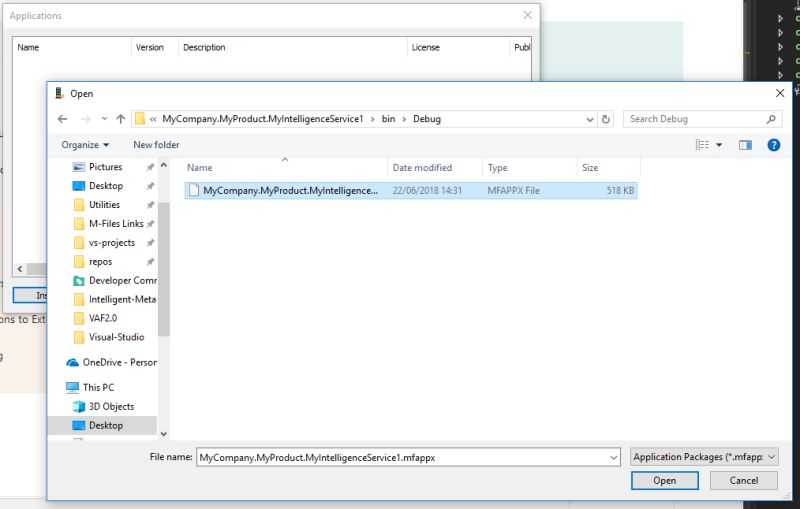Click MyCompany.MyProduct.MyIntelligenceService1 path segment

263,119
